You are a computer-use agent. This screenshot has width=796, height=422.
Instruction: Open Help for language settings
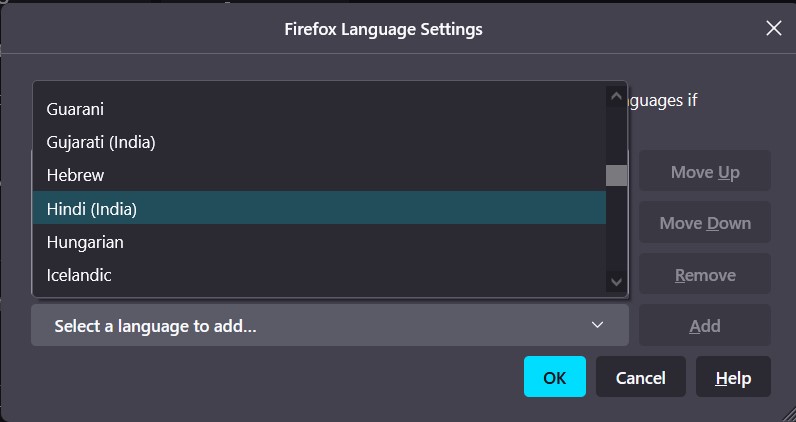click(733, 378)
